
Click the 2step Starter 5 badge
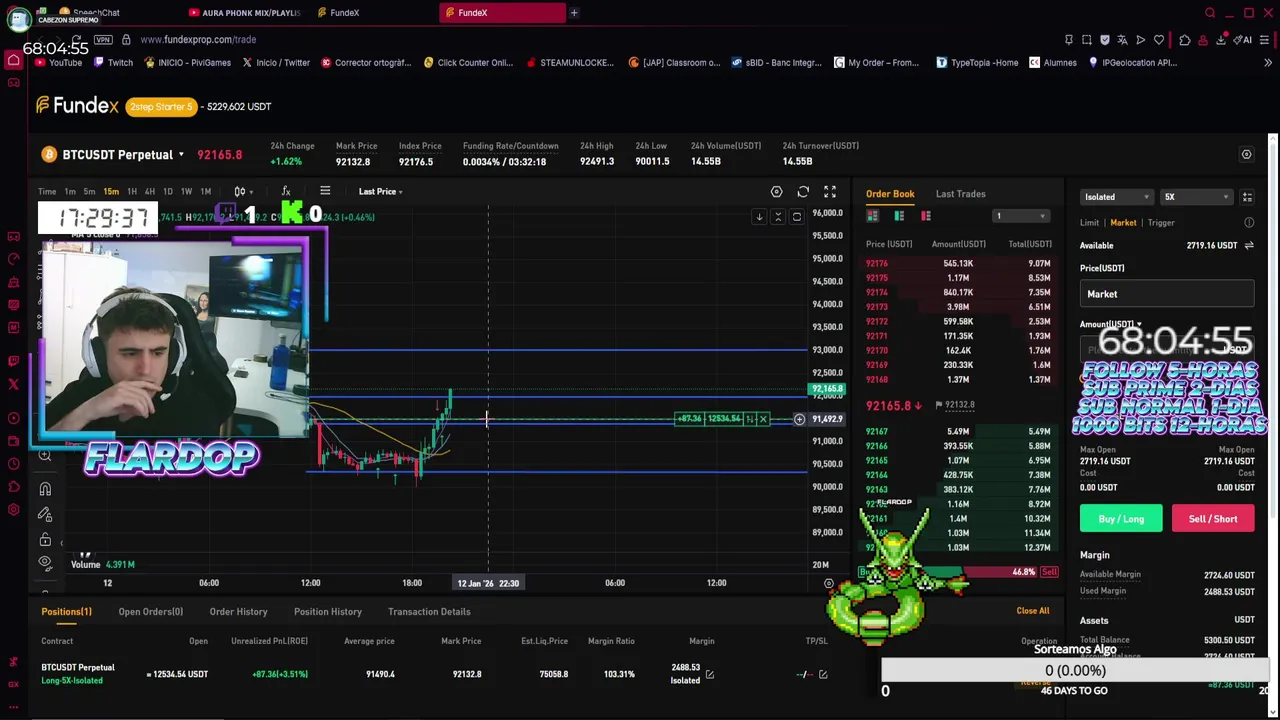click(160, 106)
